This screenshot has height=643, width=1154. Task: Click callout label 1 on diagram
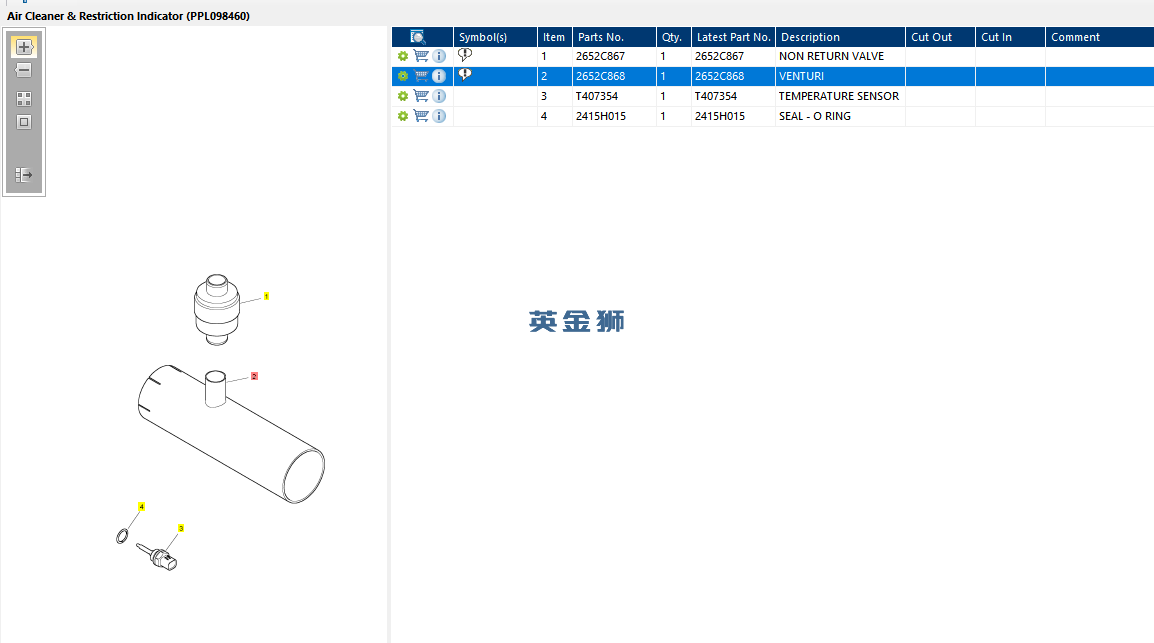[266, 296]
